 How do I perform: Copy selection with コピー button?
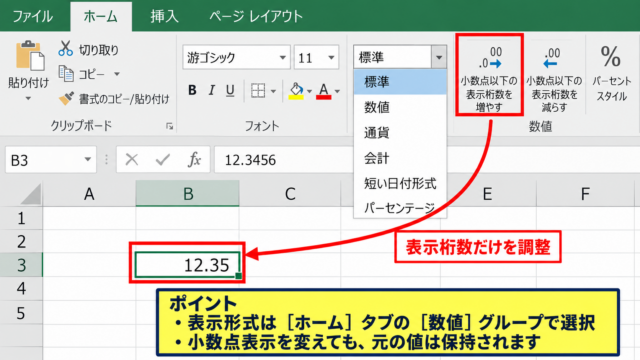82,74
